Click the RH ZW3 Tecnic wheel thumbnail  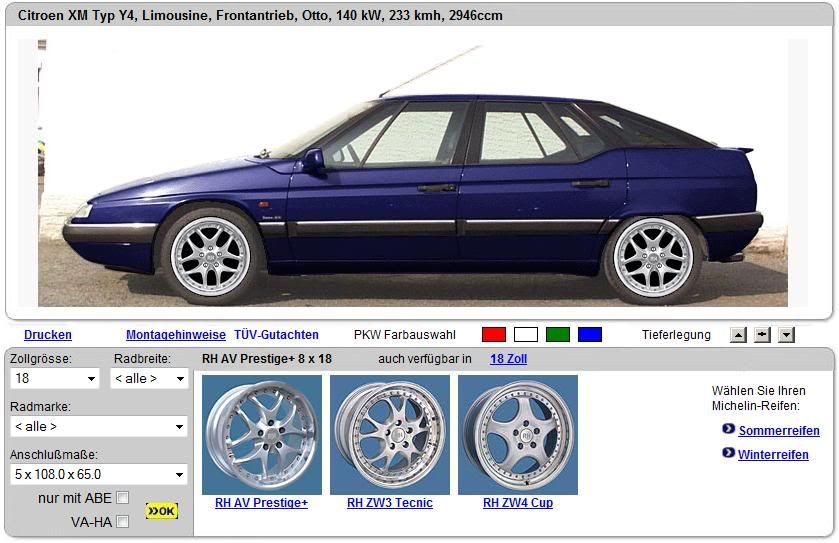tap(390, 434)
